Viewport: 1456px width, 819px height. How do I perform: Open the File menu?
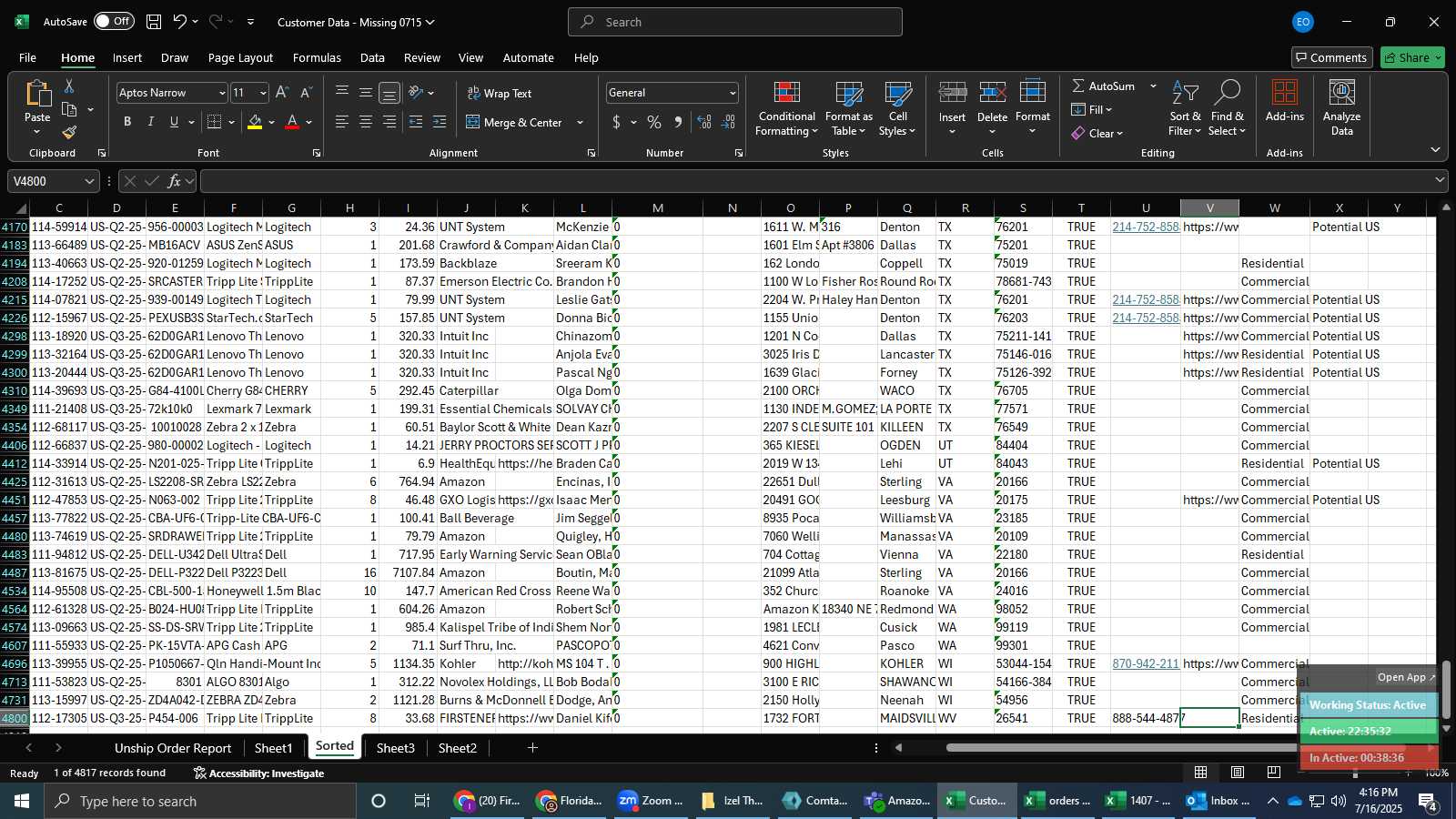point(28,57)
